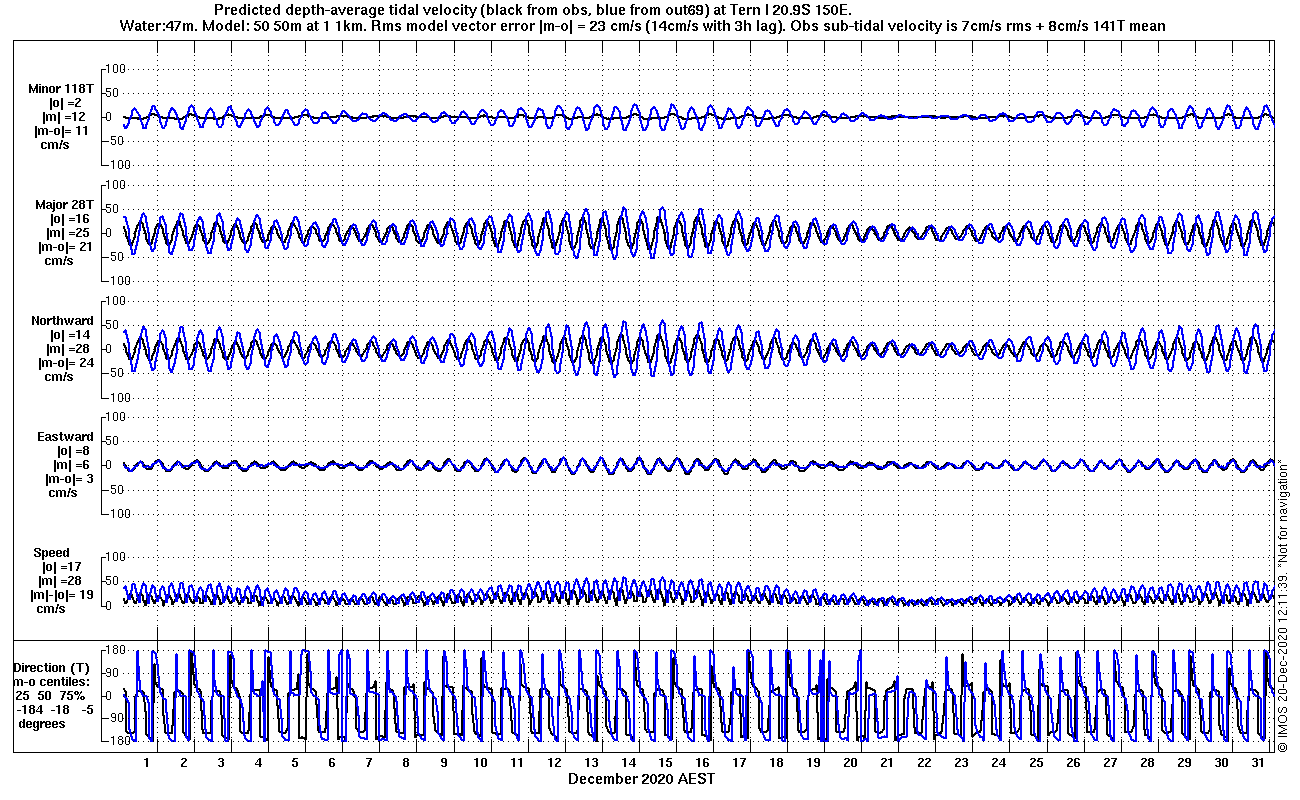Select the "|o| =14" value under Northward
This screenshot has height=800, width=1300.
[x=69, y=335]
